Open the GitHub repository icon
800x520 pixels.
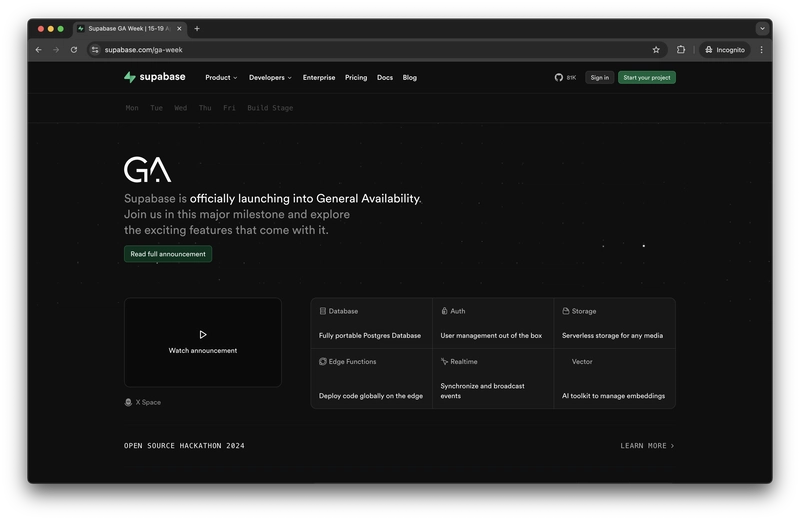559,78
